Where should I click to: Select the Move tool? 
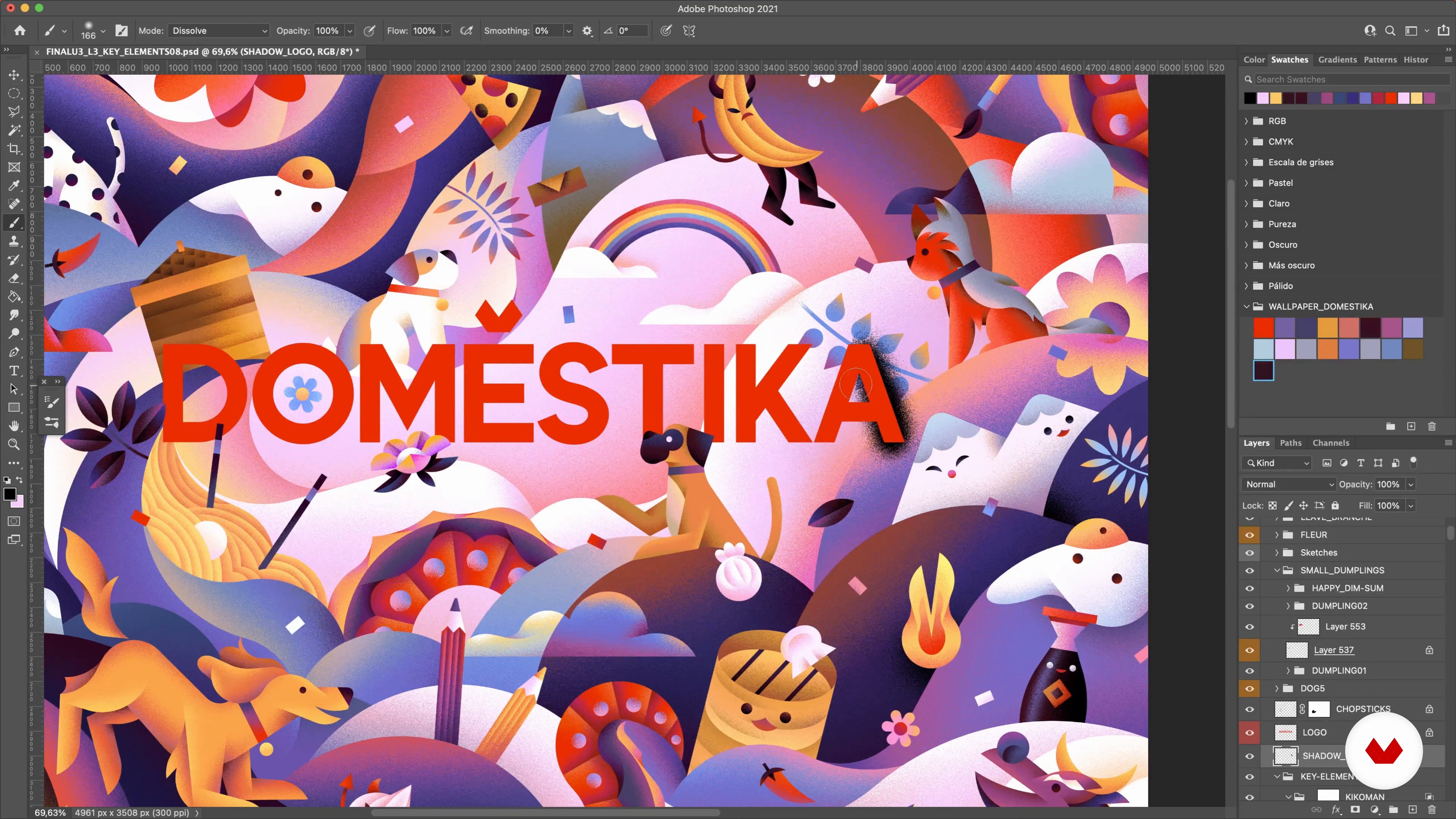pyautogui.click(x=14, y=75)
